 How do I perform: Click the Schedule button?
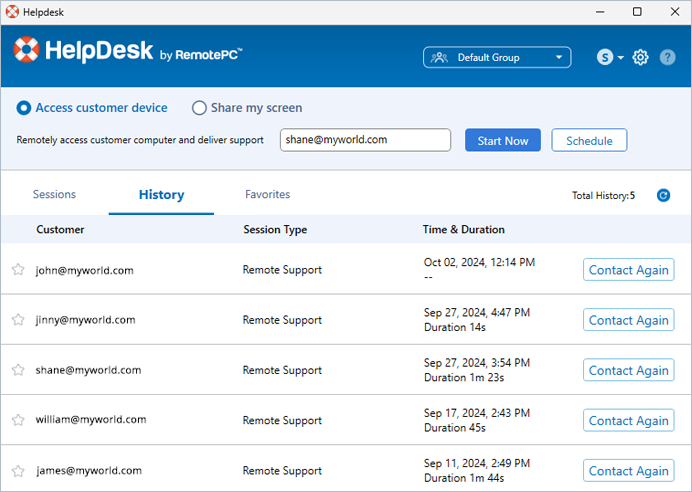coord(589,140)
